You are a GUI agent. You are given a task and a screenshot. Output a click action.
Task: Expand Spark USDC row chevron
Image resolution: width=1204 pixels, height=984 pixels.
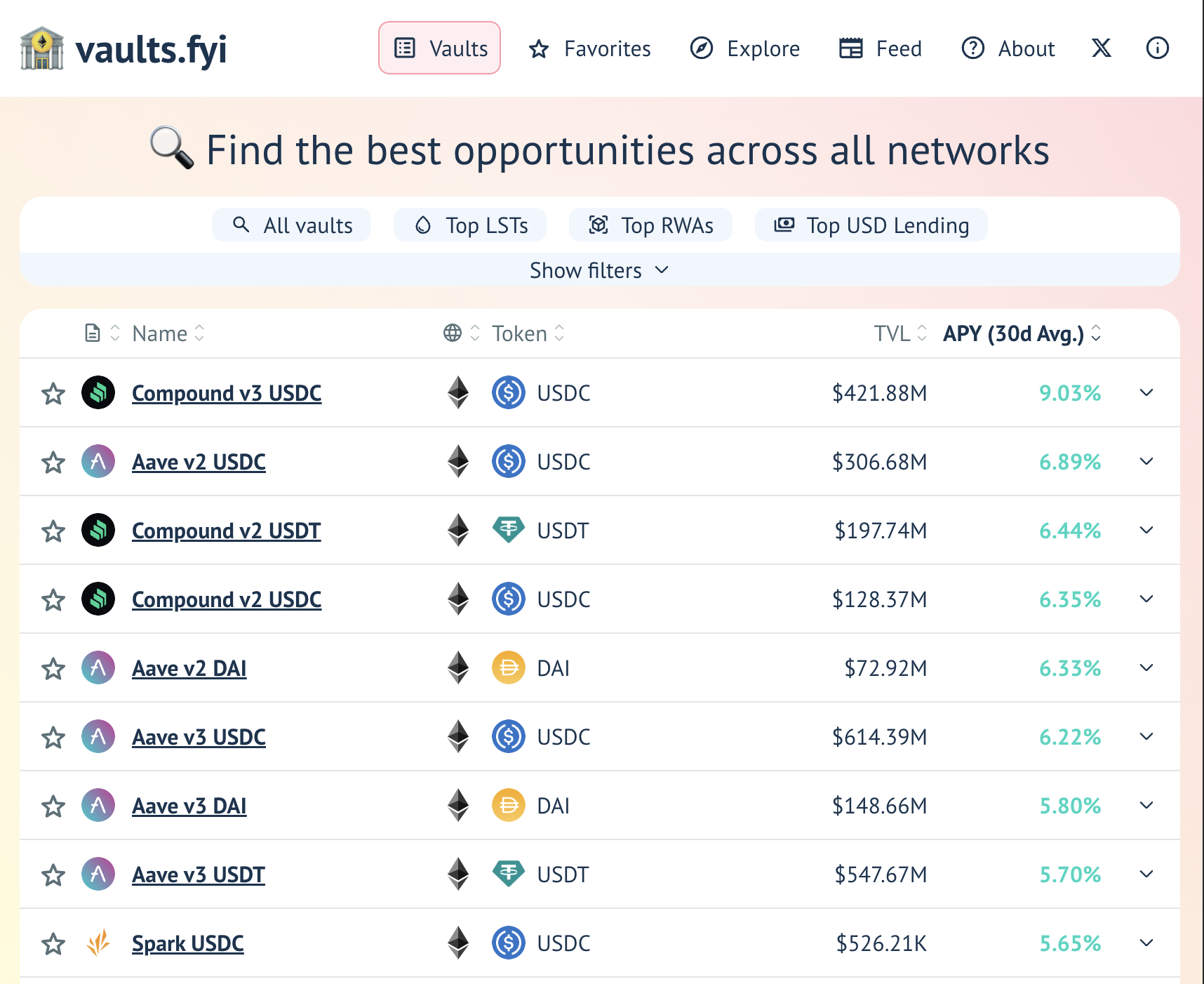coord(1146,943)
